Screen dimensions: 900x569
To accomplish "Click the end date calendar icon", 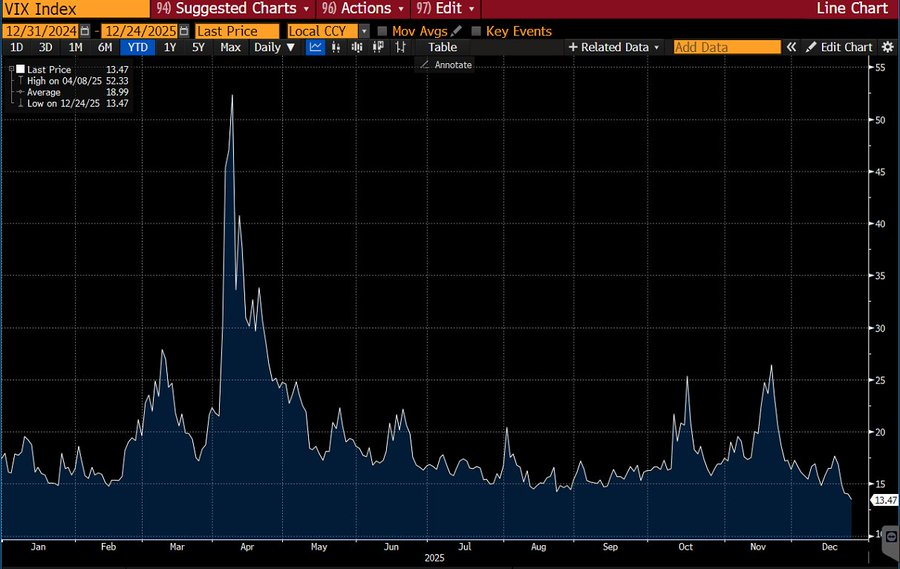I will click(182, 31).
